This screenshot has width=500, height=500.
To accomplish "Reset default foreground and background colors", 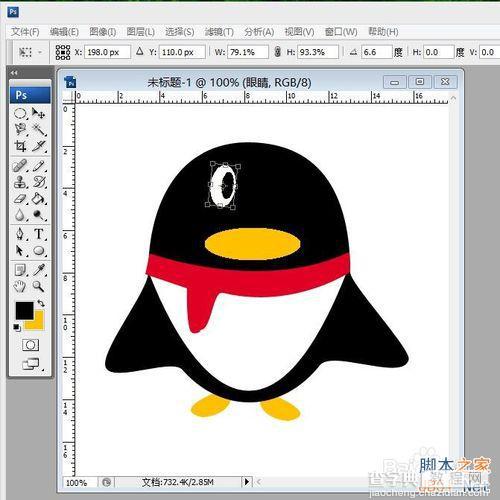I will 17,327.
